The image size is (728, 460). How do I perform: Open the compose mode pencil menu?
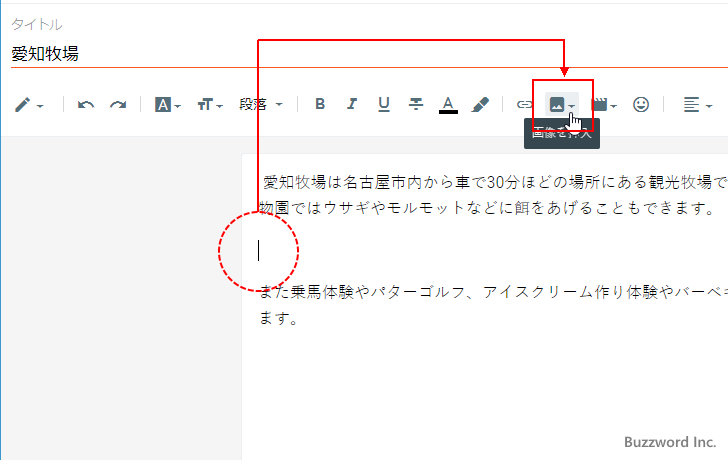[x=28, y=105]
